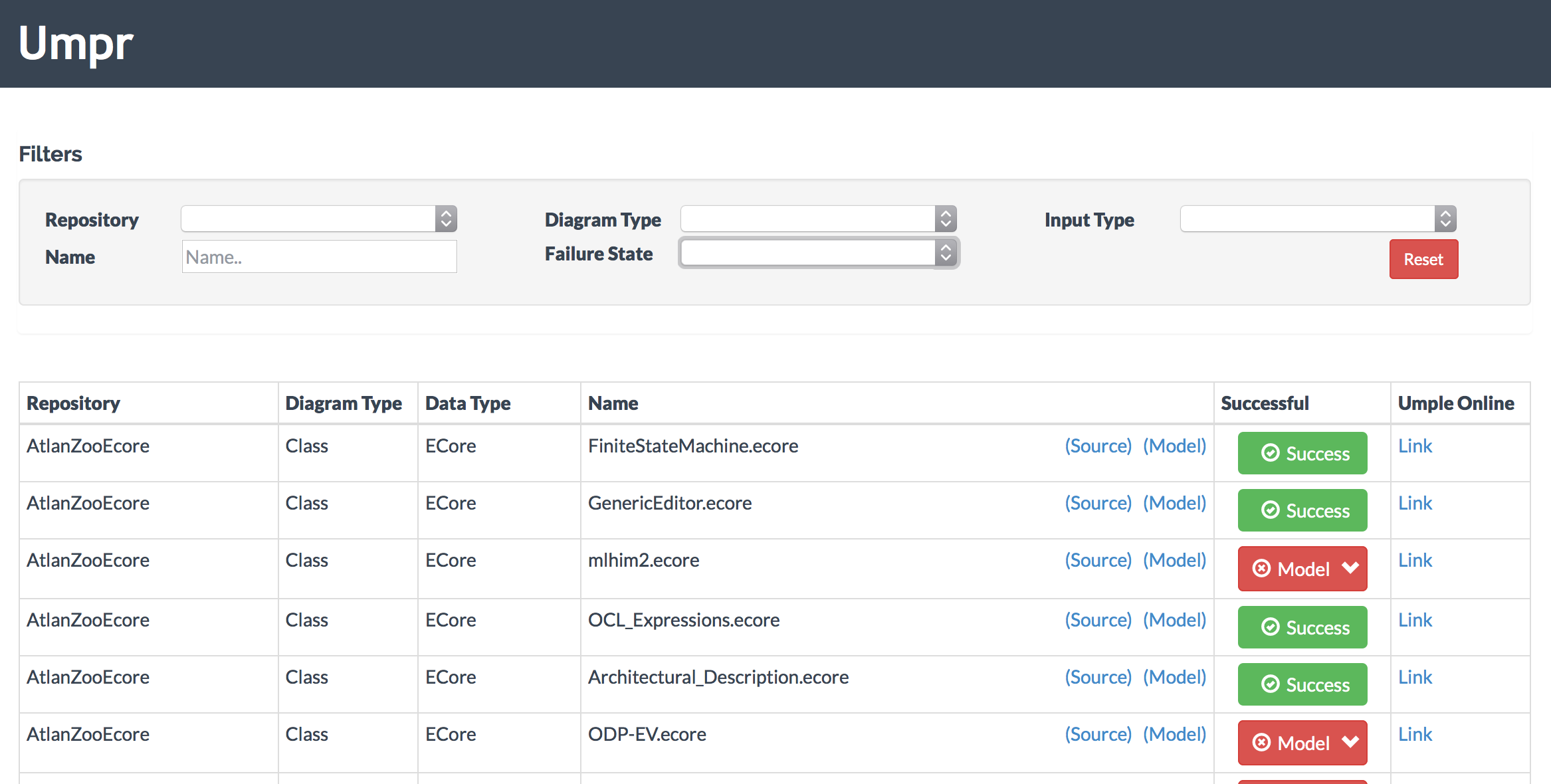Open Umple Online Link for mlhim2.ecore
This screenshot has width=1551, height=784.
point(1415,560)
